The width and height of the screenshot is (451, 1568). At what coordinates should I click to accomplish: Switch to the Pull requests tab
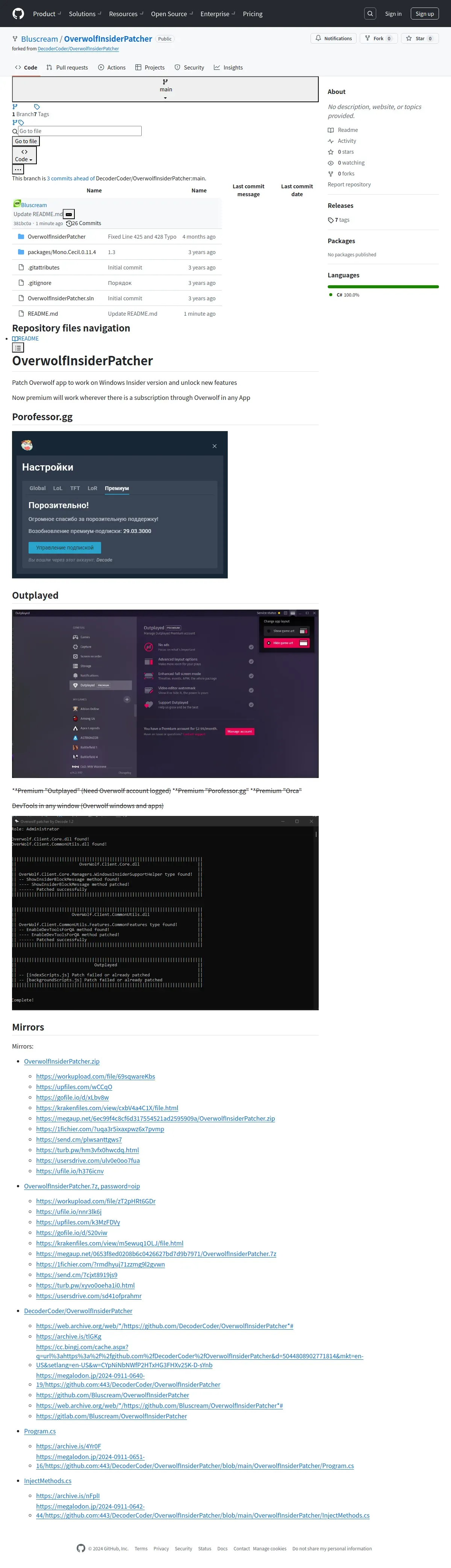click(67, 68)
